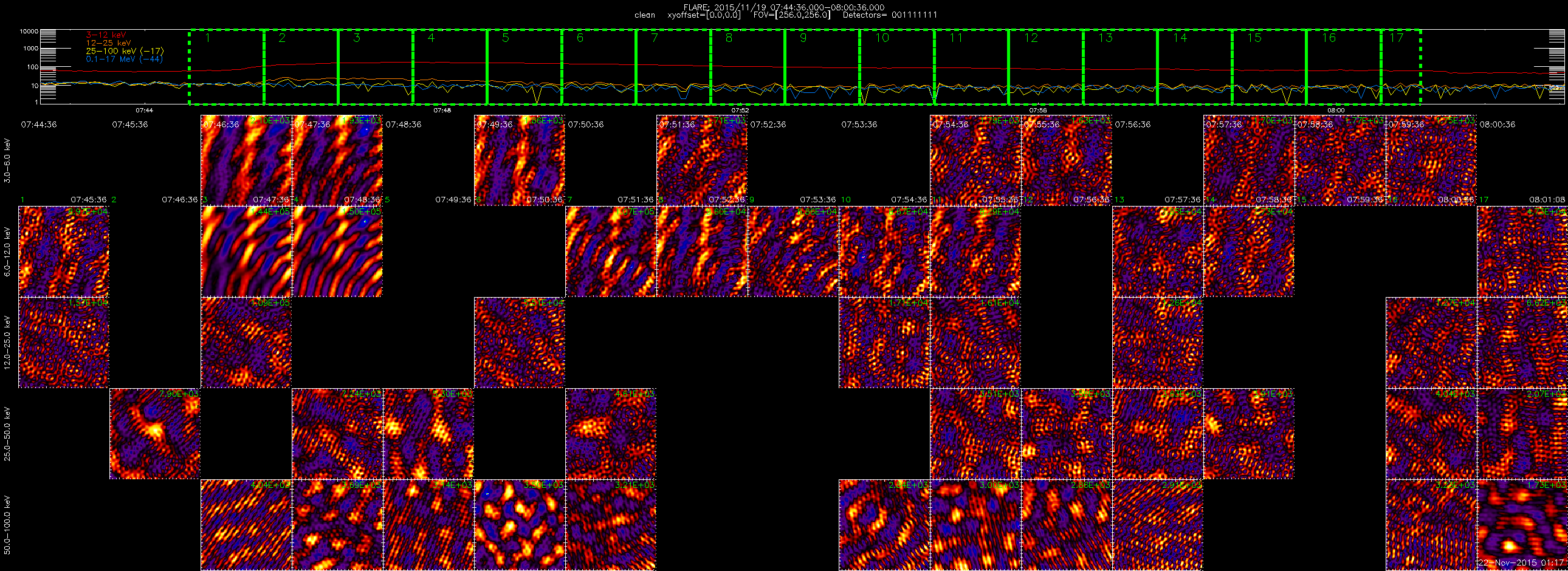Image resolution: width=1568 pixels, height=571 pixels.
Task: Select the 50.0-100.0 keV image labeled 2.84E+03
Action: [884, 525]
